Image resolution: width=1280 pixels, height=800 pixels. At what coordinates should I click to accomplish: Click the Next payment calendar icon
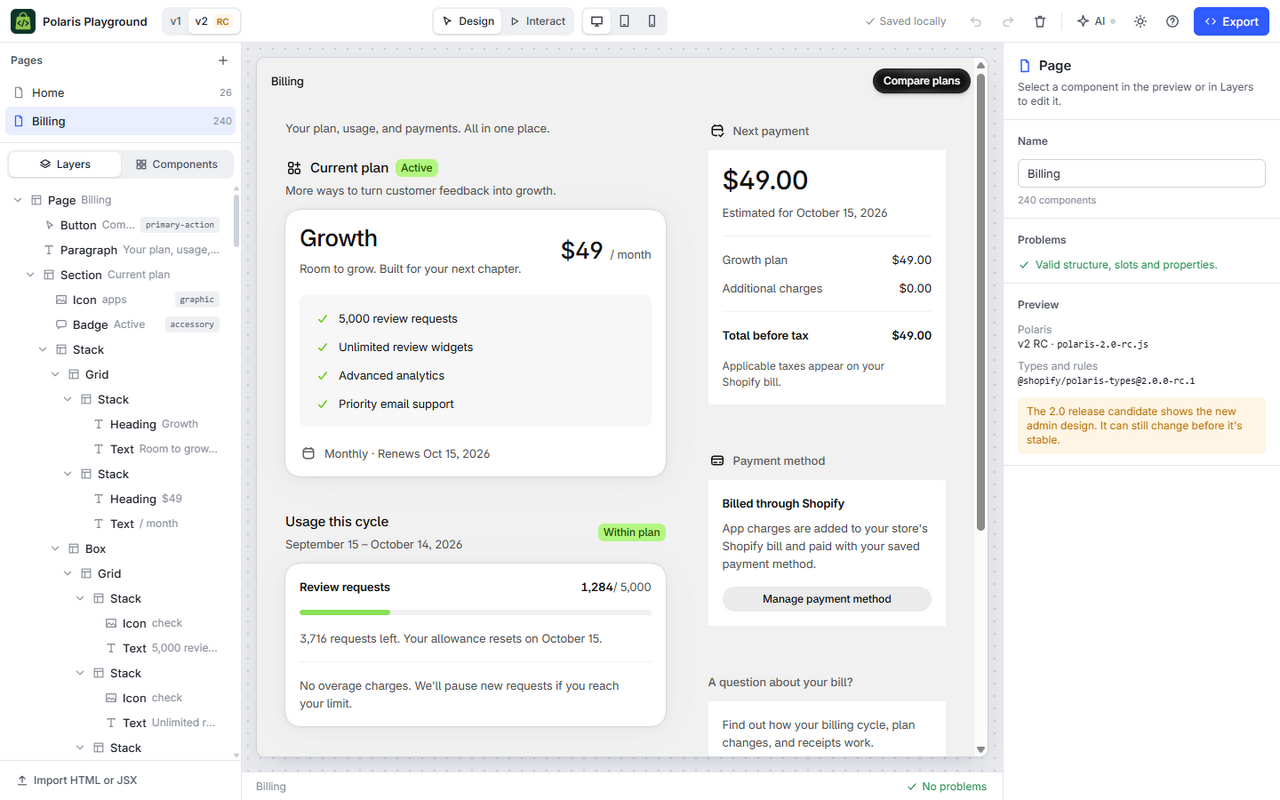pos(717,131)
